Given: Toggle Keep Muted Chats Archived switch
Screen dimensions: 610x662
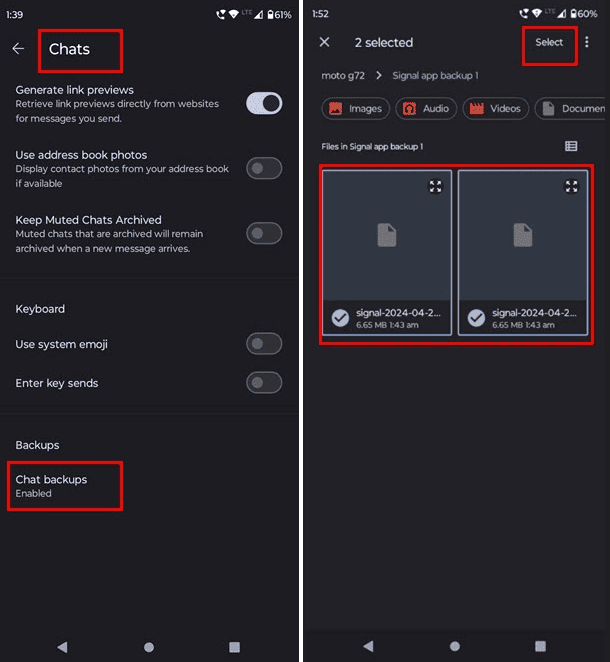Looking at the screenshot, I should coord(264,233).
